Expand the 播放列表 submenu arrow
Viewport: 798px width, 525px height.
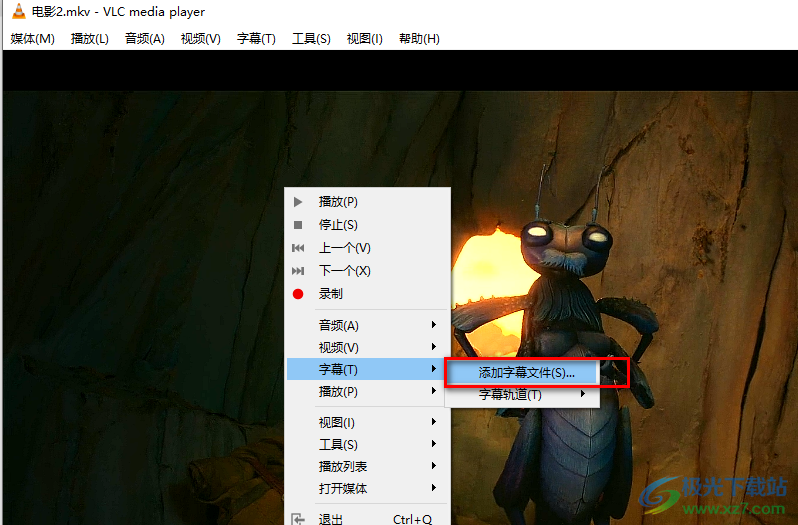pos(434,465)
